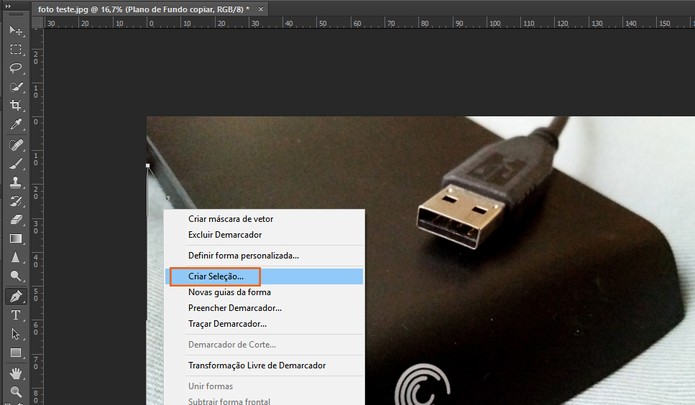Select the Eyedropper tool
Screen dimensions: 695x405
(x=16, y=124)
